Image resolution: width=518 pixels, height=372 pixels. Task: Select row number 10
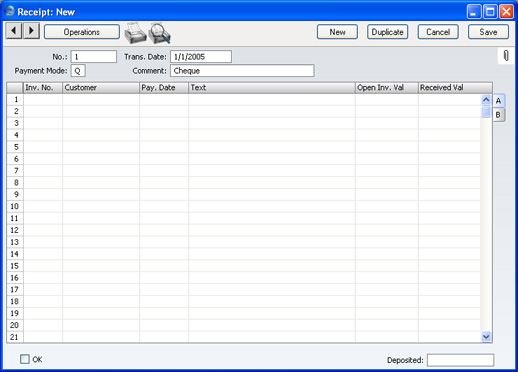coord(15,206)
